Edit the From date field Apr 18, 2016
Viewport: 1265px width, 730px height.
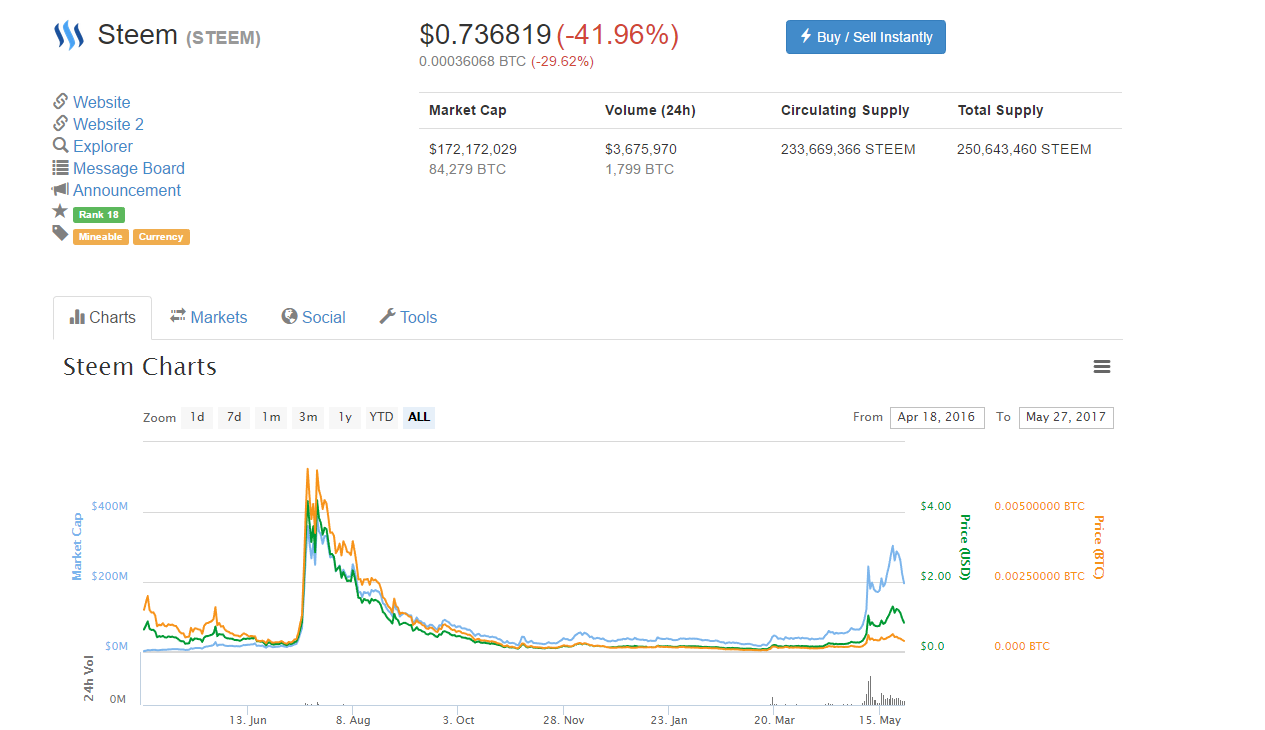click(937, 417)
